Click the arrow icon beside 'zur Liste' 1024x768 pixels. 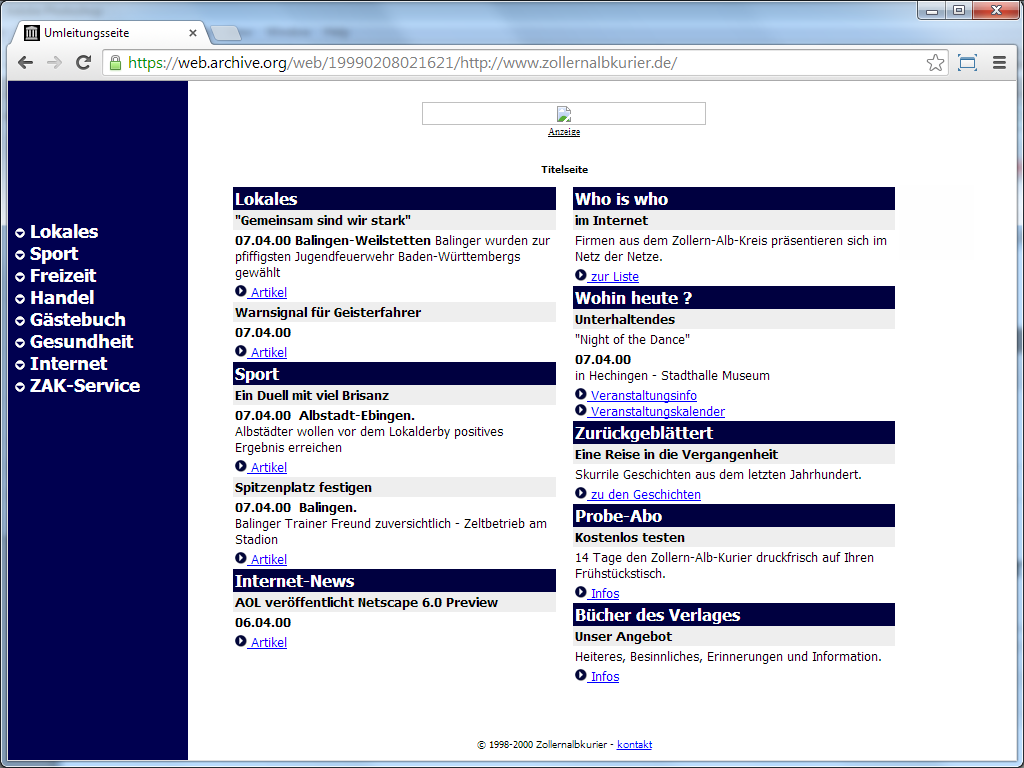[x=581, y=276]
